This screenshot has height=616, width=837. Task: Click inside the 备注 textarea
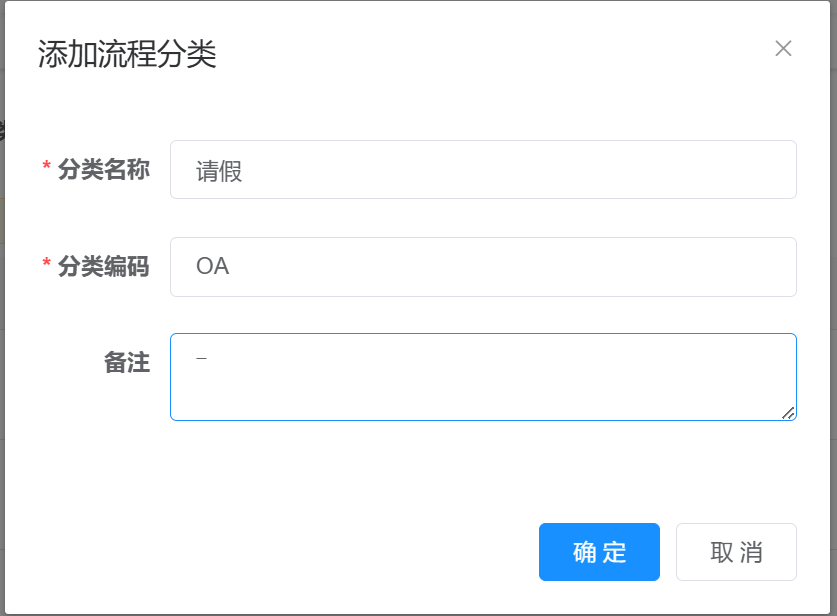tap(480, 385)
